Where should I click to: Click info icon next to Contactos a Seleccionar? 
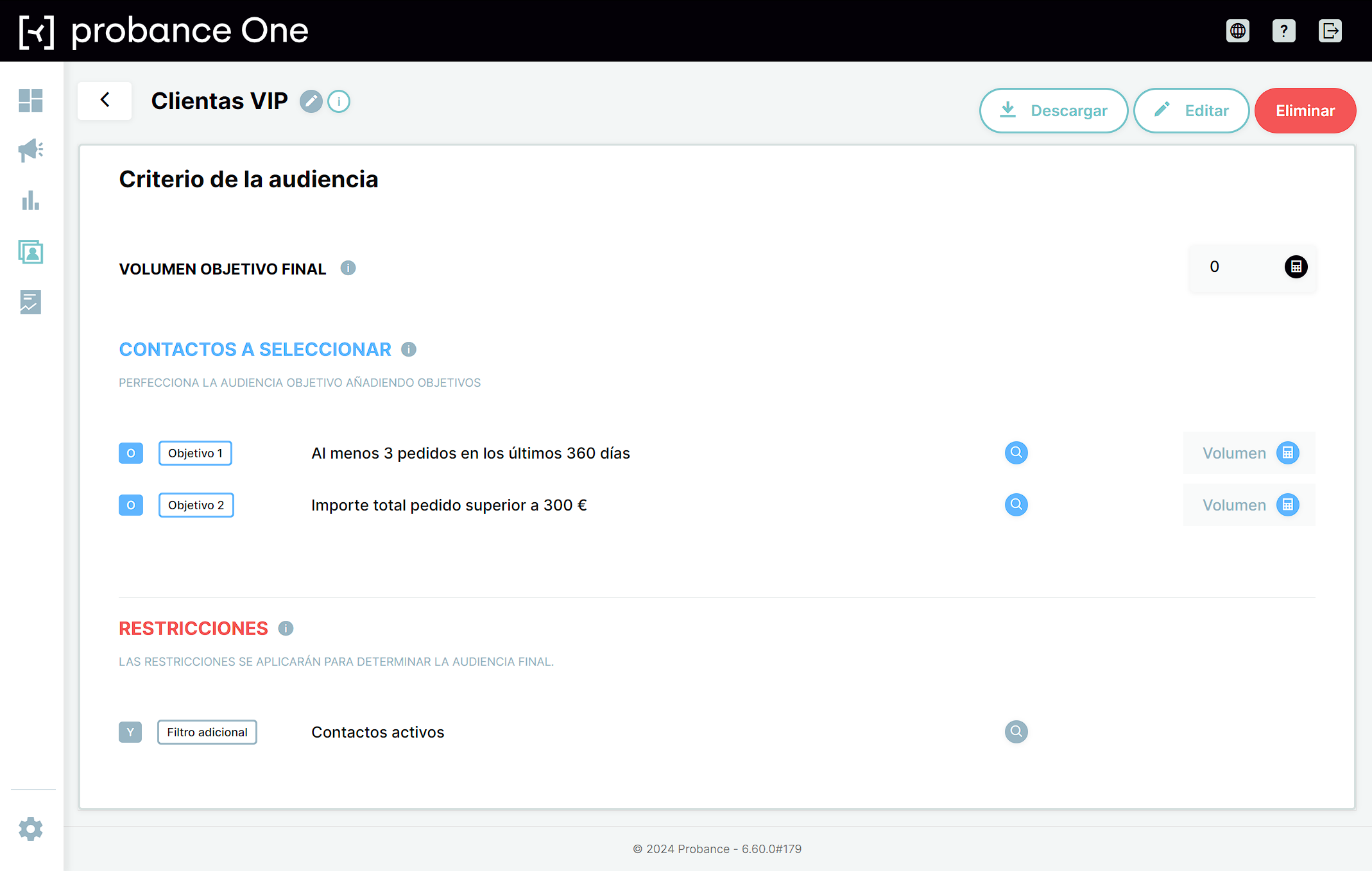coord(409,350)
